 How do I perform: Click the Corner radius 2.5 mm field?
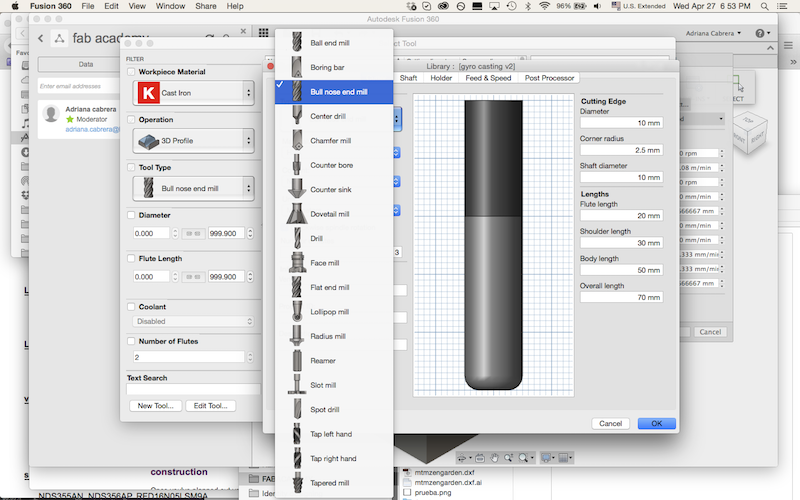point(621,150)
